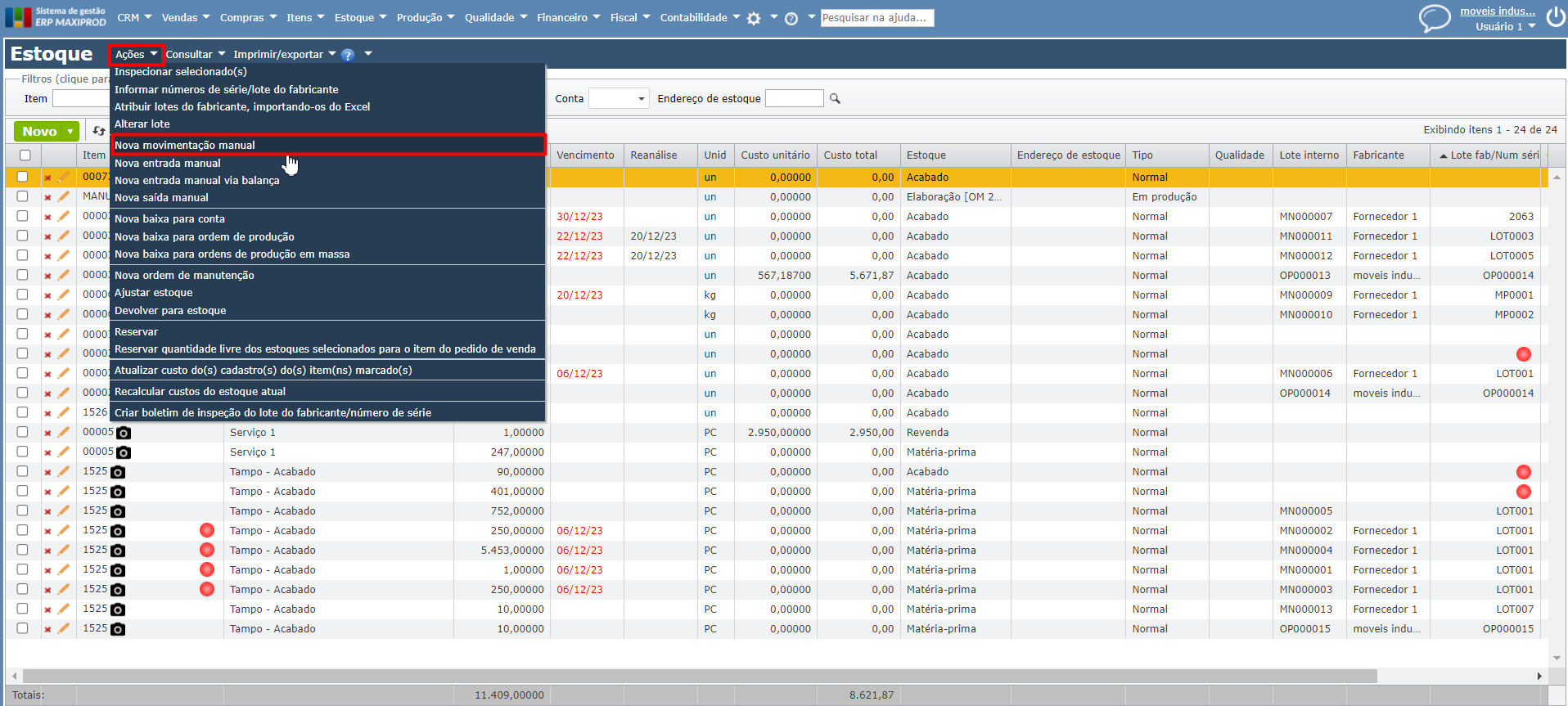Open the moveis indus... company link
Viewport: 1568px width, 706px height.
[1497, 11]
